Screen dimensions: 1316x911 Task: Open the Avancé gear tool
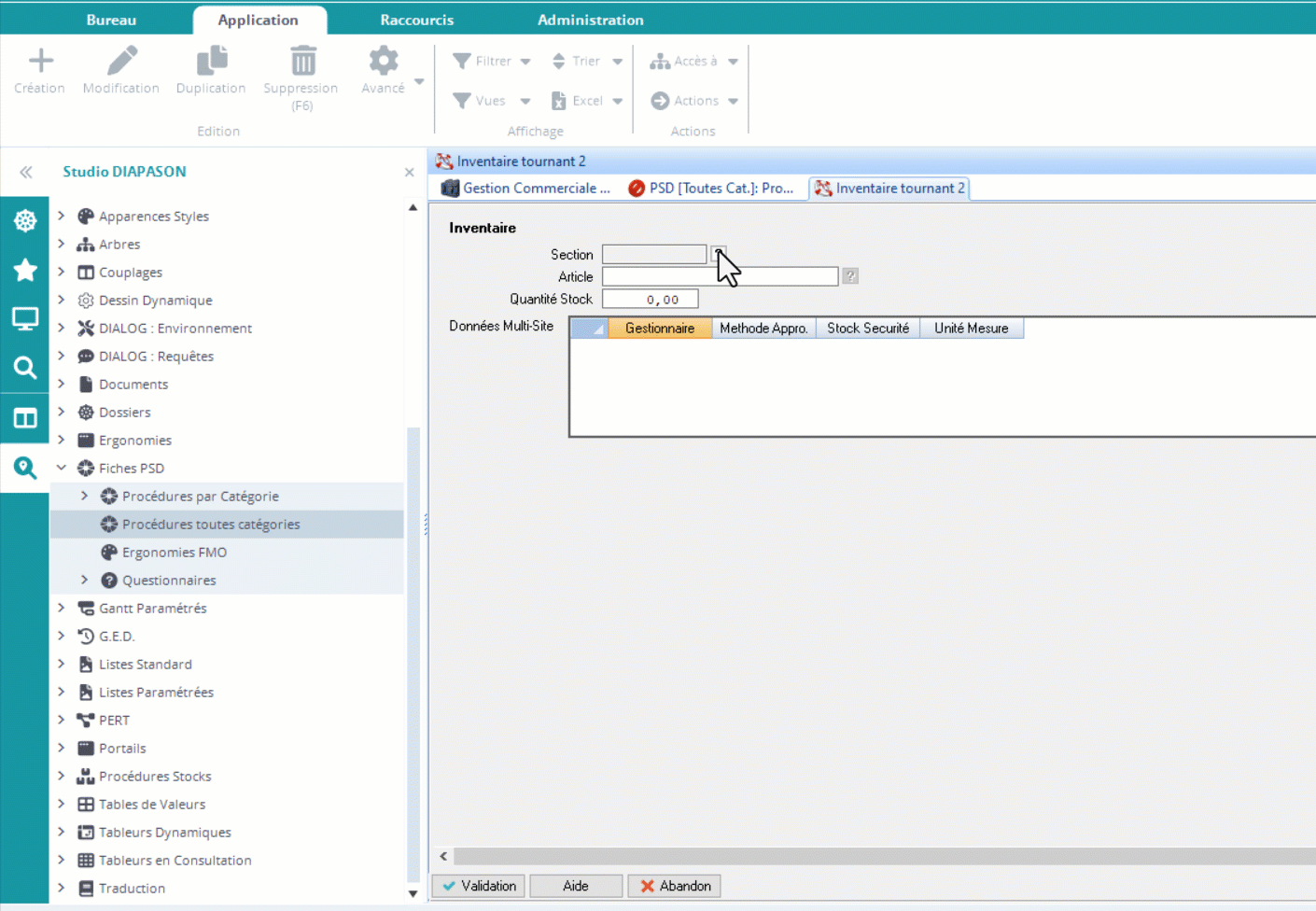(x=383, y=62)
